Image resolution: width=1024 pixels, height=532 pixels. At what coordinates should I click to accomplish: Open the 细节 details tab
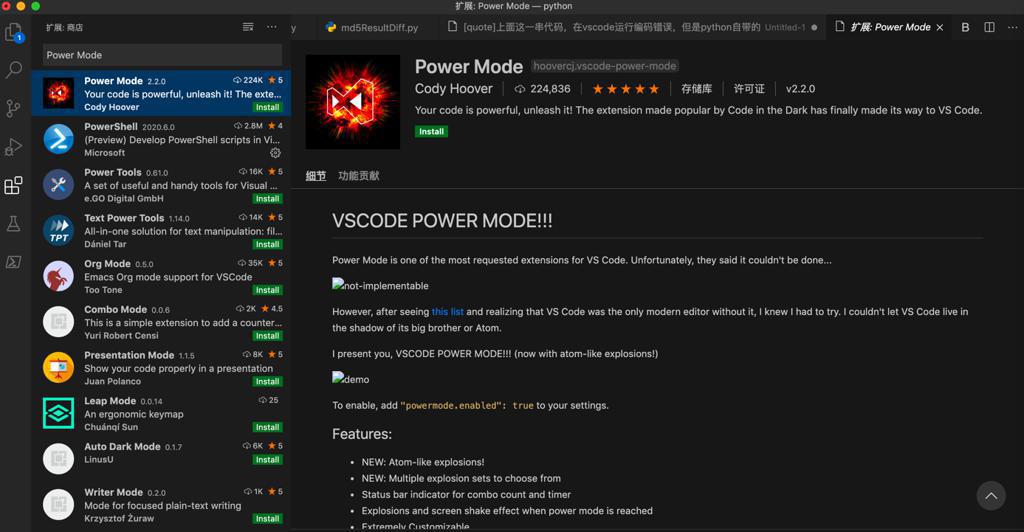315,176
